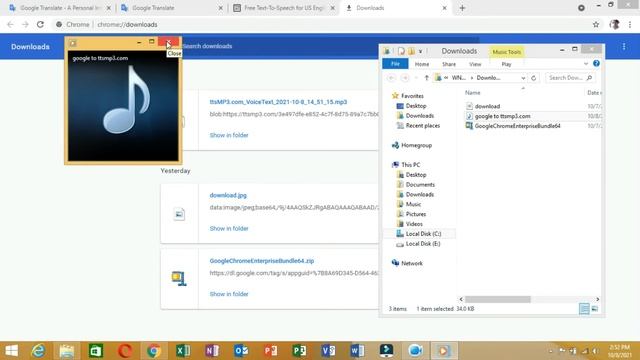Select Recent places in Explorer sidebar

point(422,126)
